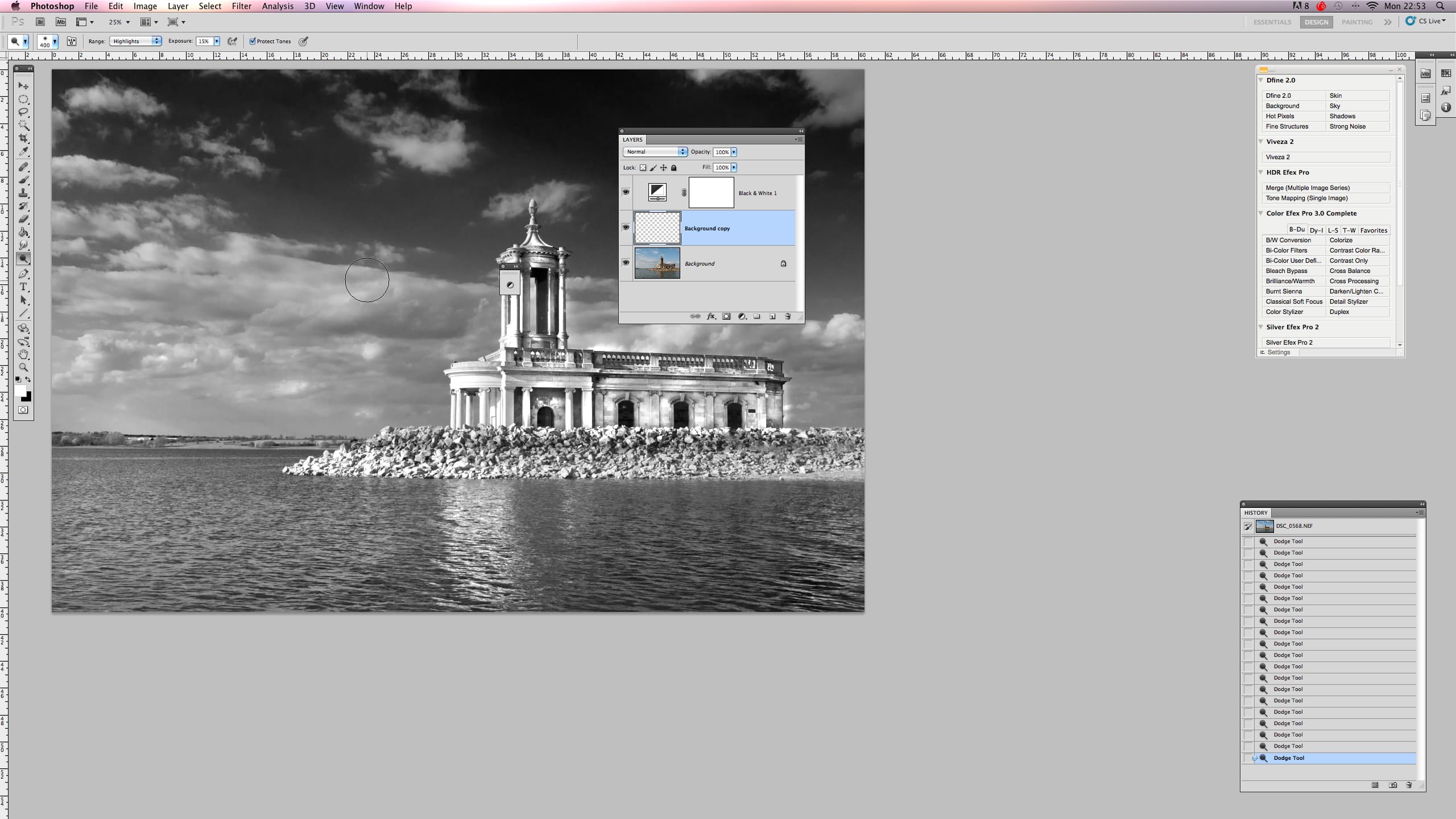Image resolution: width=1456 pixels, height=819 pixels.
Task: Swap foreground and background colors
Action: click(28, 379)
